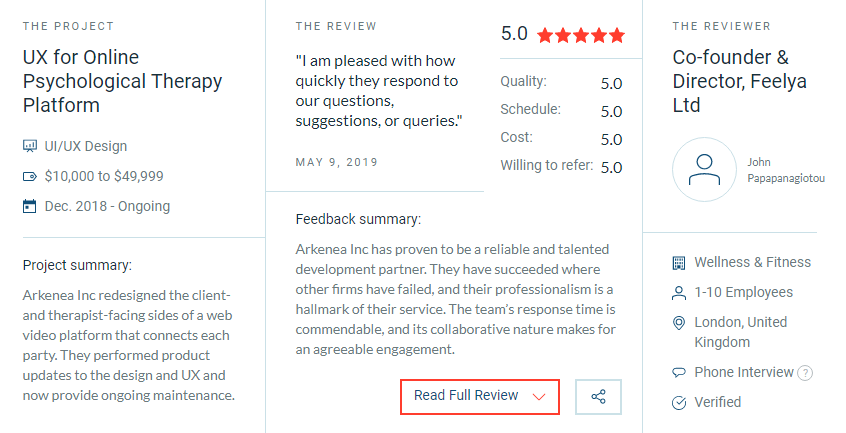Click the share icon button
The image size is (846, 433).
(x=598, y=397)
